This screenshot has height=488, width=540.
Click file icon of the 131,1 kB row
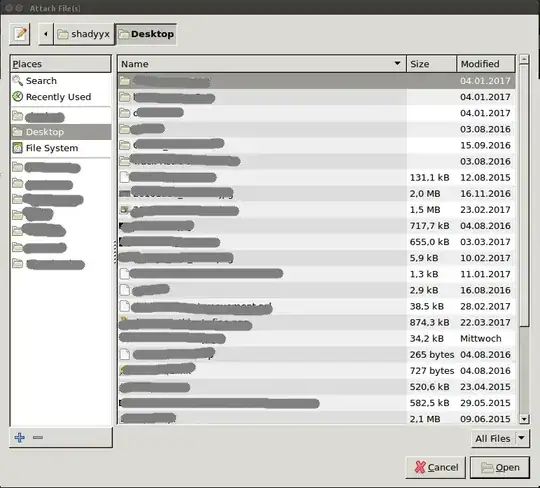pos(125,177)
